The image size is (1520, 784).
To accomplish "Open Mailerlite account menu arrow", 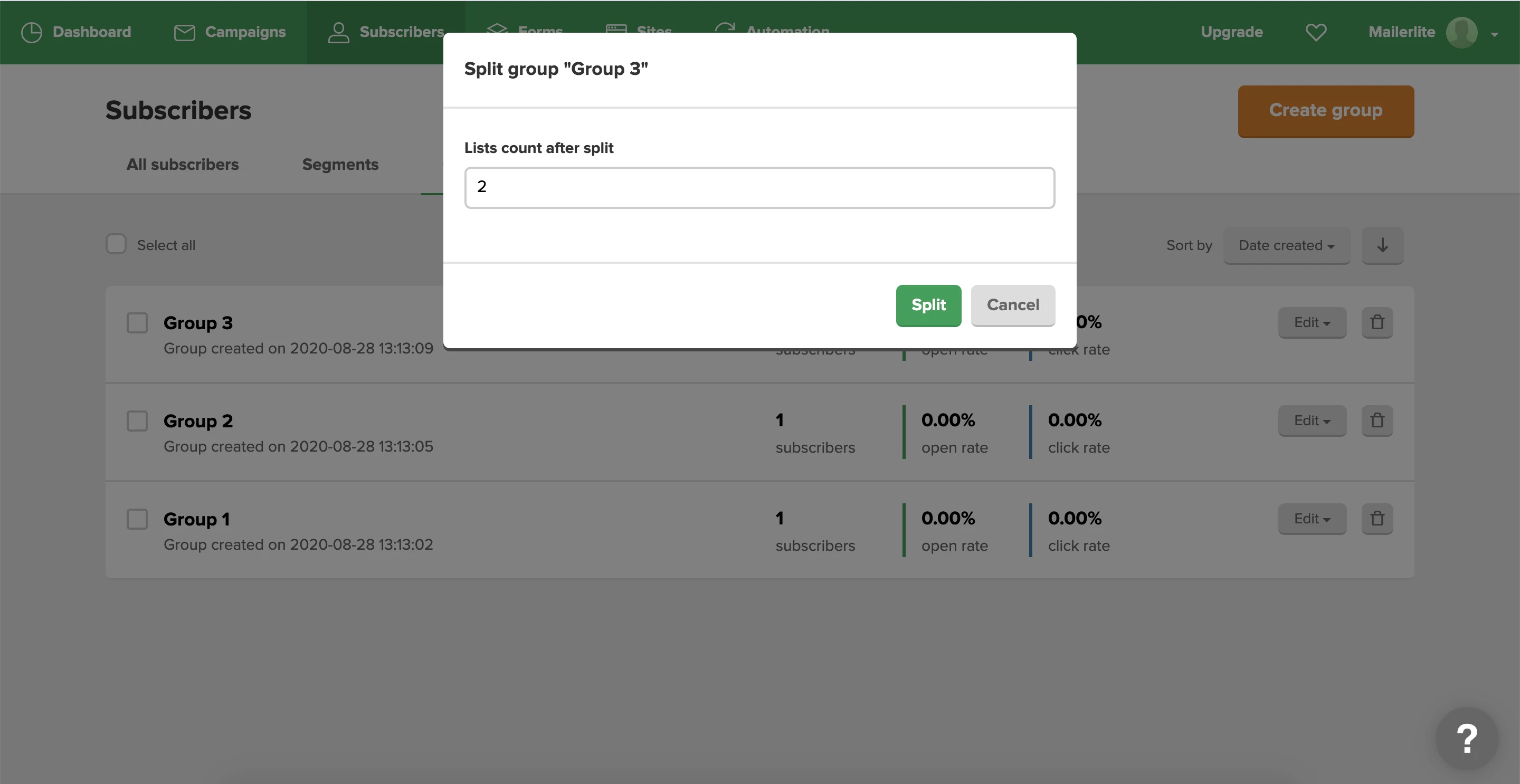I will click(1494, 34).
